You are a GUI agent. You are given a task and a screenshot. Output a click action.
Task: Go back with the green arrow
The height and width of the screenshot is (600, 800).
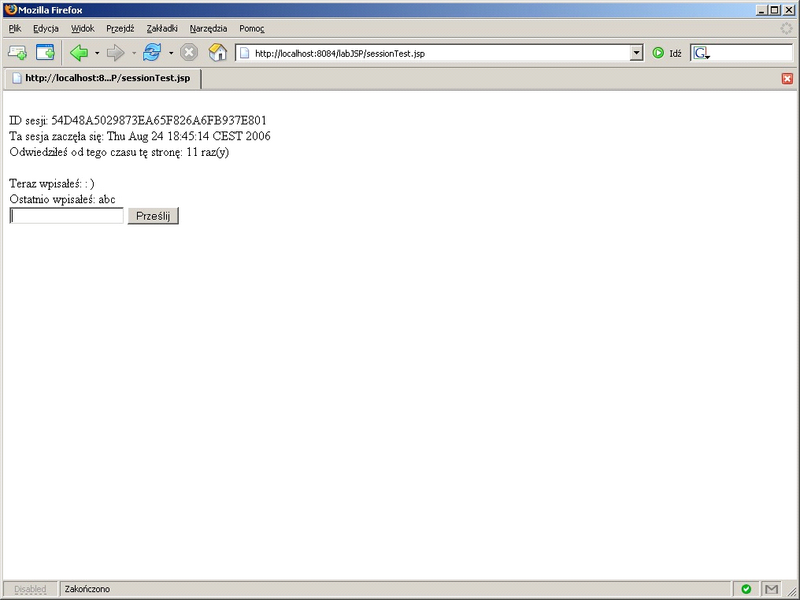79,53
